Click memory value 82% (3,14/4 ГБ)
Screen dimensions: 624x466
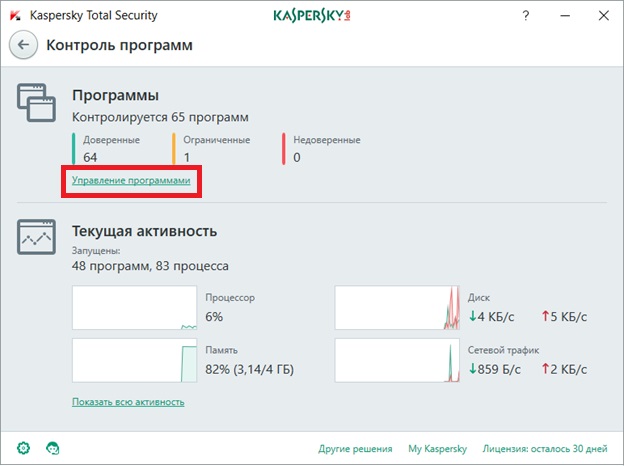coord(250,369)
